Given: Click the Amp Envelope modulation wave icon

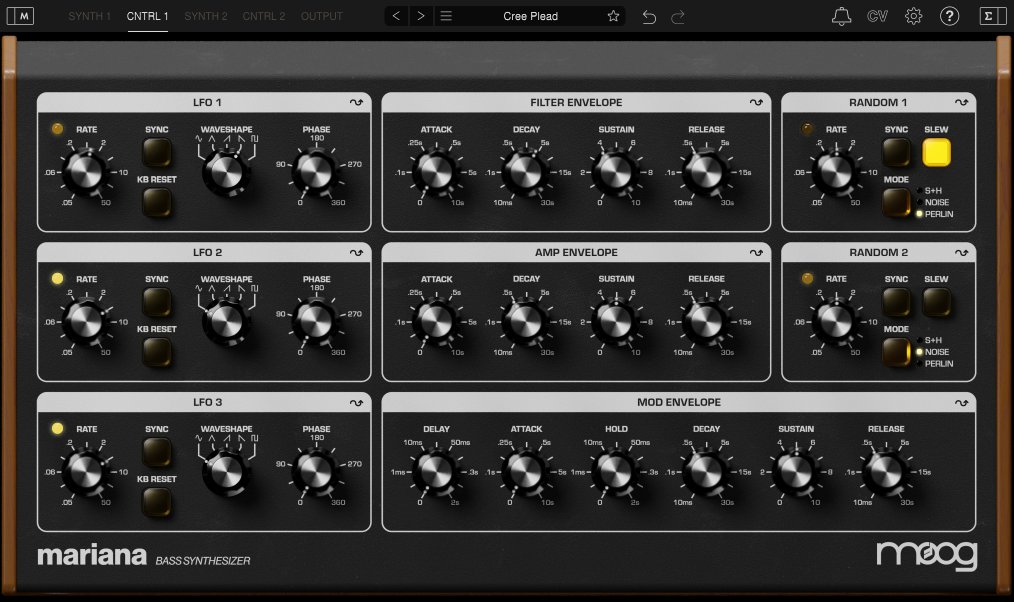Looking at the screenshot, I should (x=756, y=252).
